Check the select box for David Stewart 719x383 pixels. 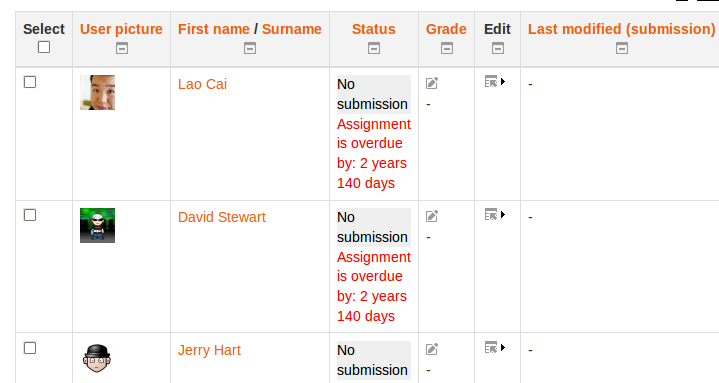coord(30,215)
